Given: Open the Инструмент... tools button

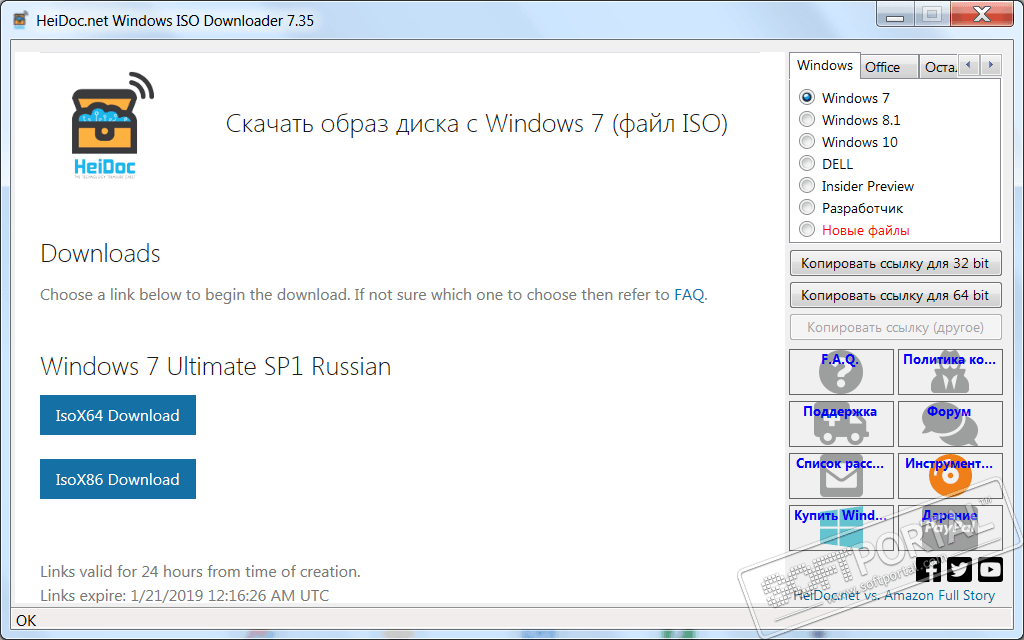Looking at the screenshot, I should point(950,476).
